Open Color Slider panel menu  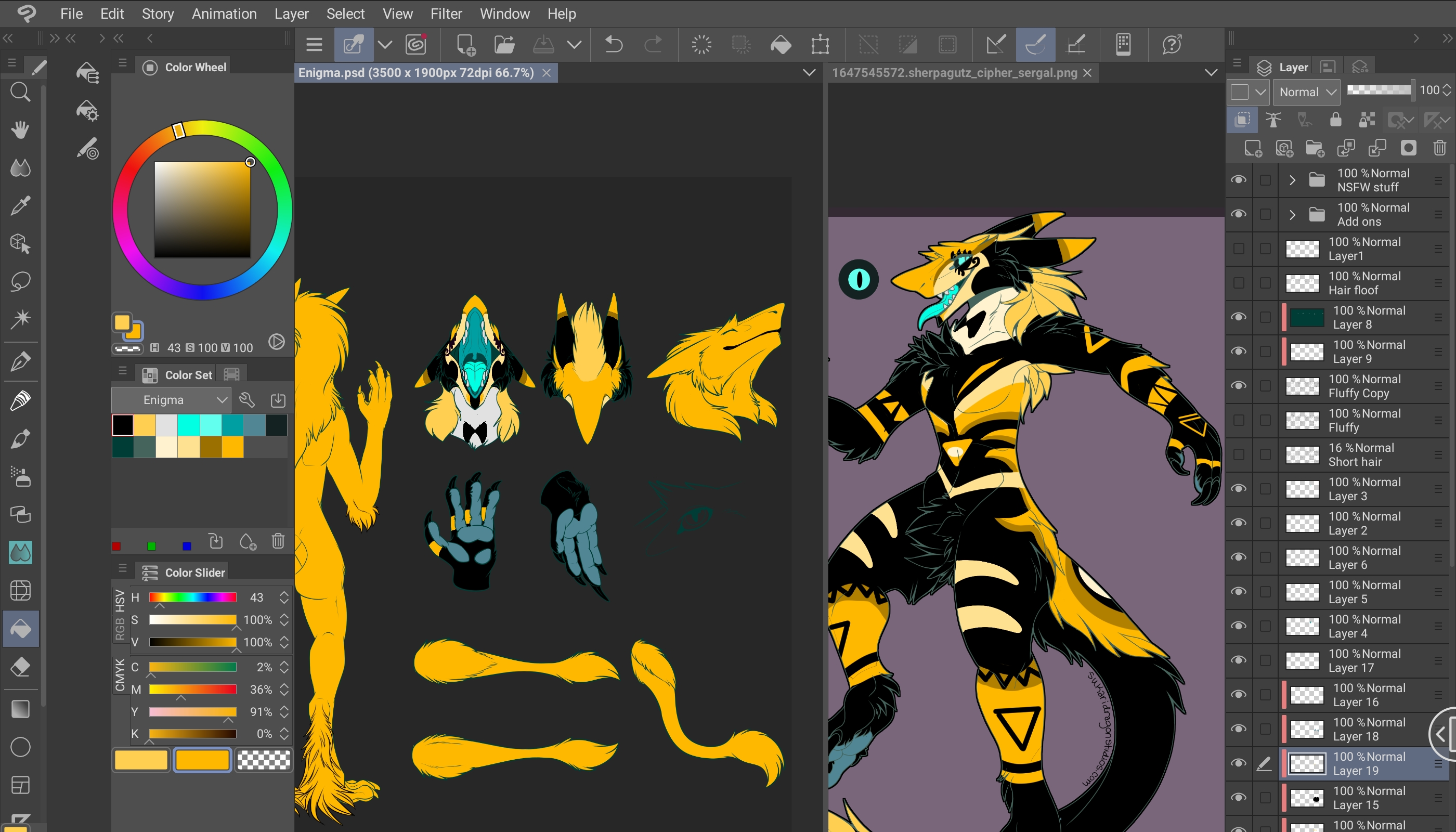click(122, 568)
